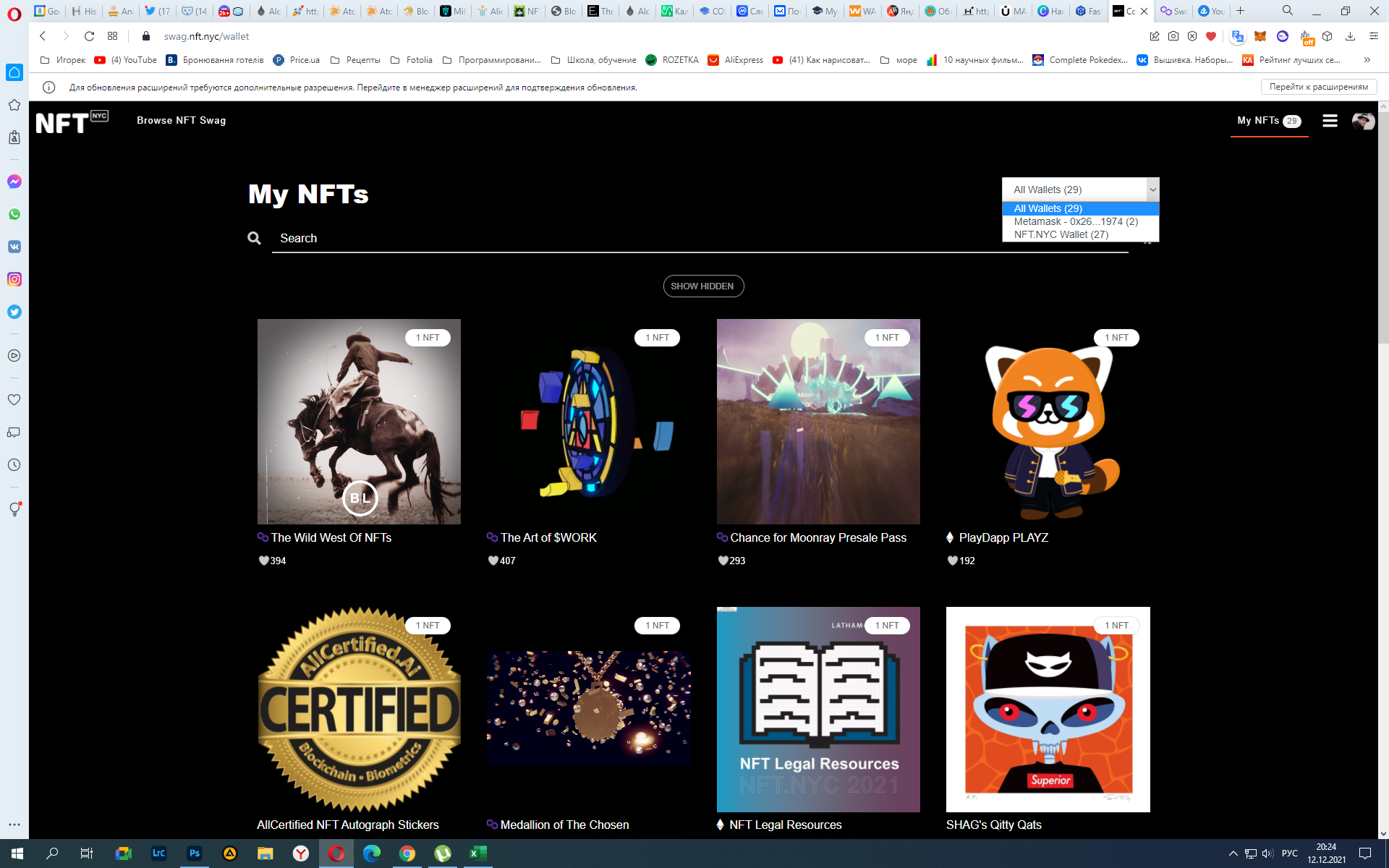Show hidden system tray icons
The width and height of the screenshot is (1389, 868).
[x=1233, y=854]
